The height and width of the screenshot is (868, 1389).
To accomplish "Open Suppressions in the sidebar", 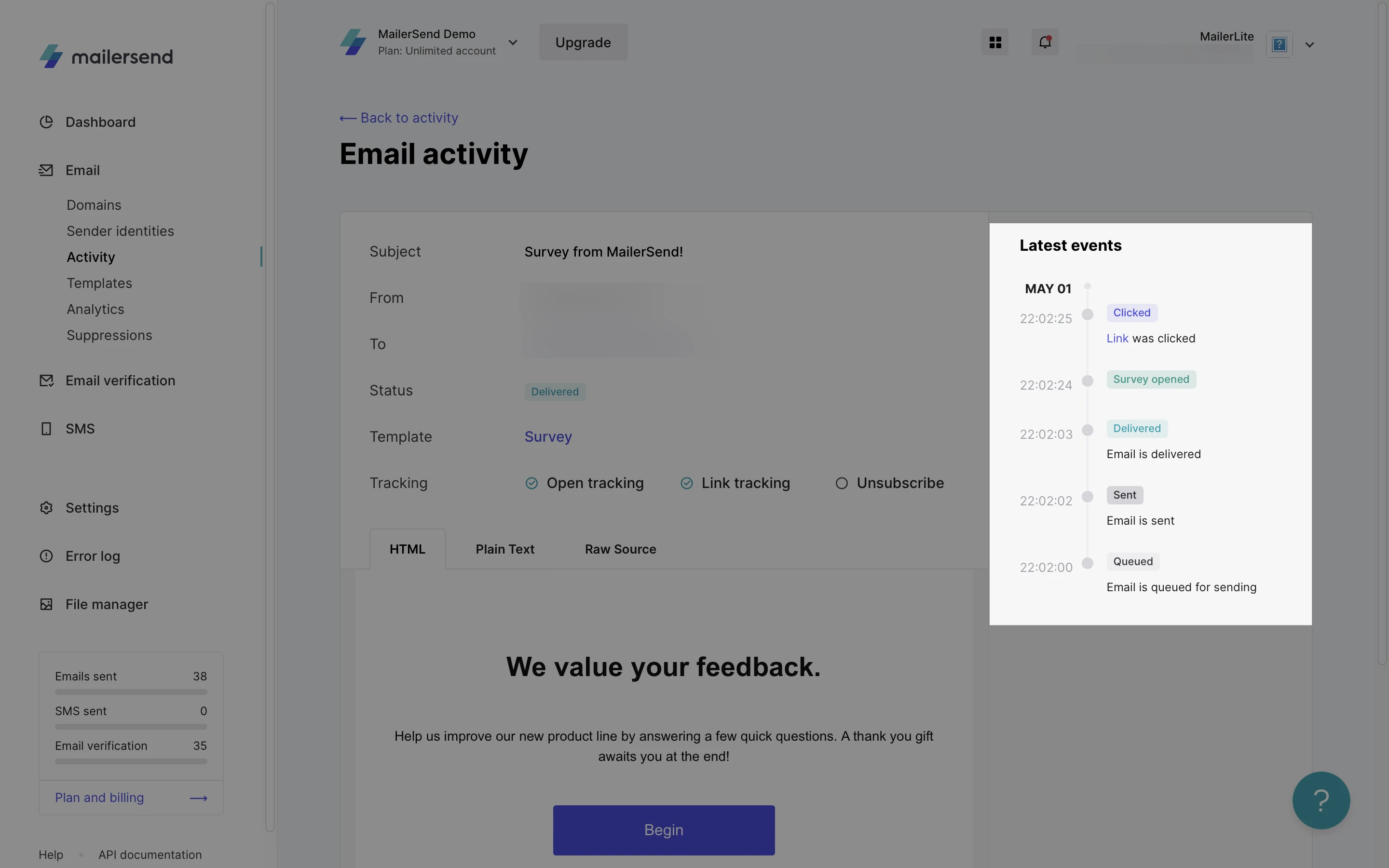I will pos(109,335).
